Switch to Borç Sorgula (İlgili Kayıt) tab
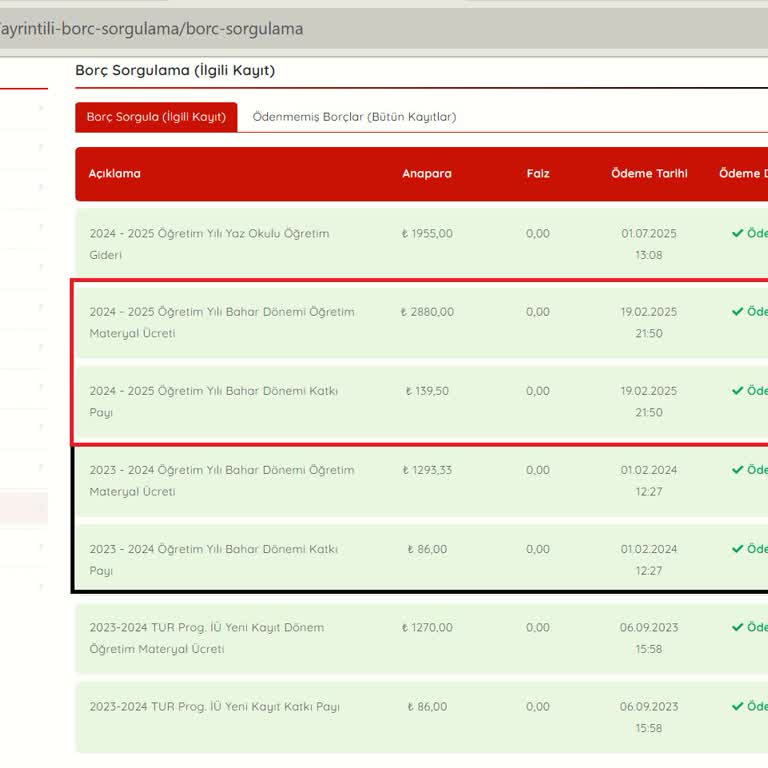Screen dimensions: 768x768 tap(156, 117)
